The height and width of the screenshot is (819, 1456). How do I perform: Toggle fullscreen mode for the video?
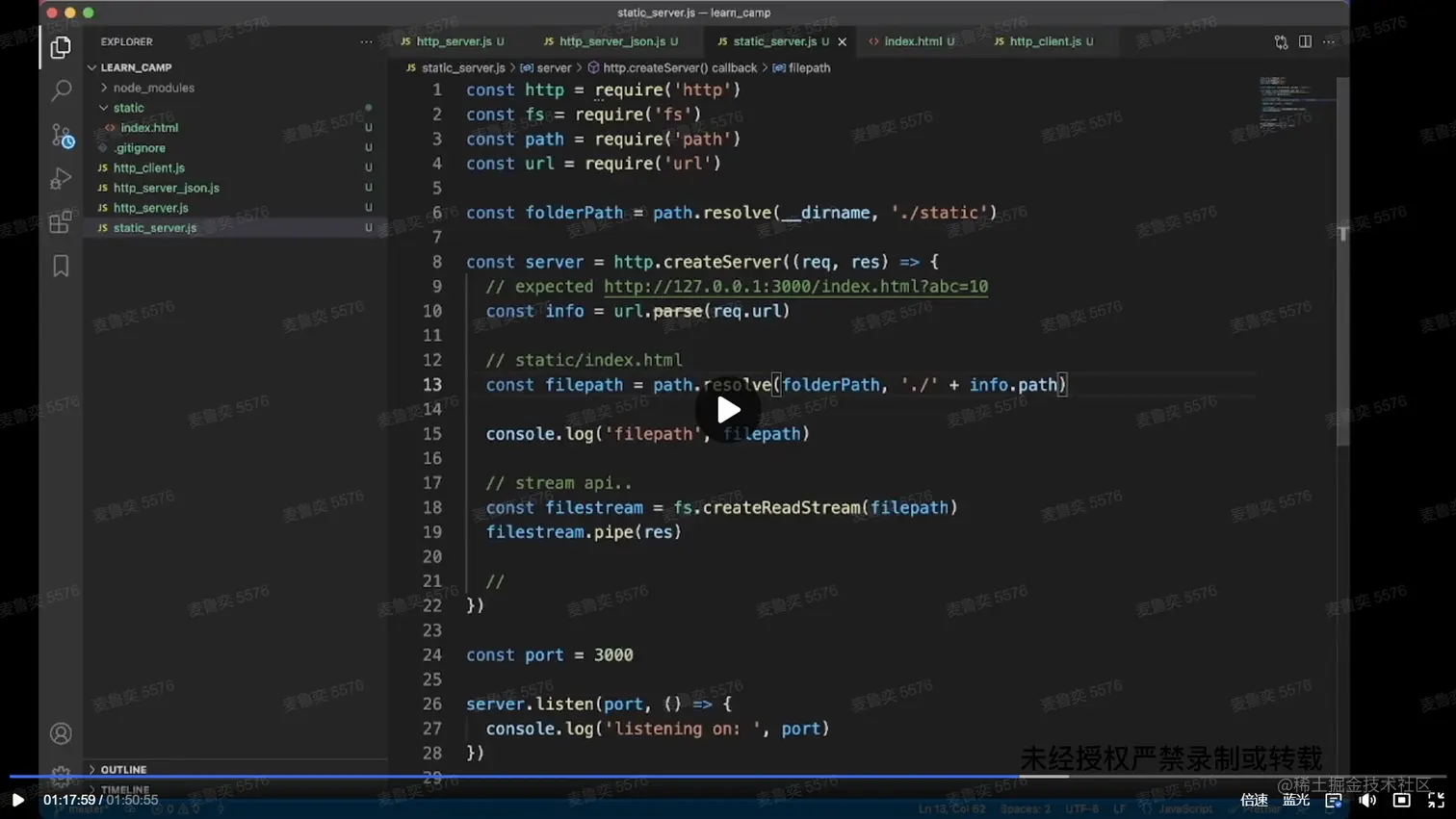(1436, 800)
